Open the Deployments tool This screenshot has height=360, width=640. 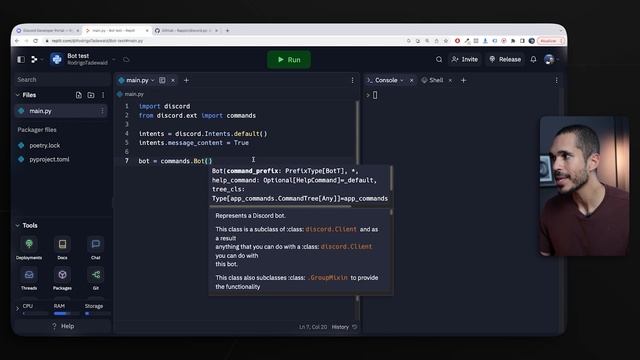pos(29,248)
